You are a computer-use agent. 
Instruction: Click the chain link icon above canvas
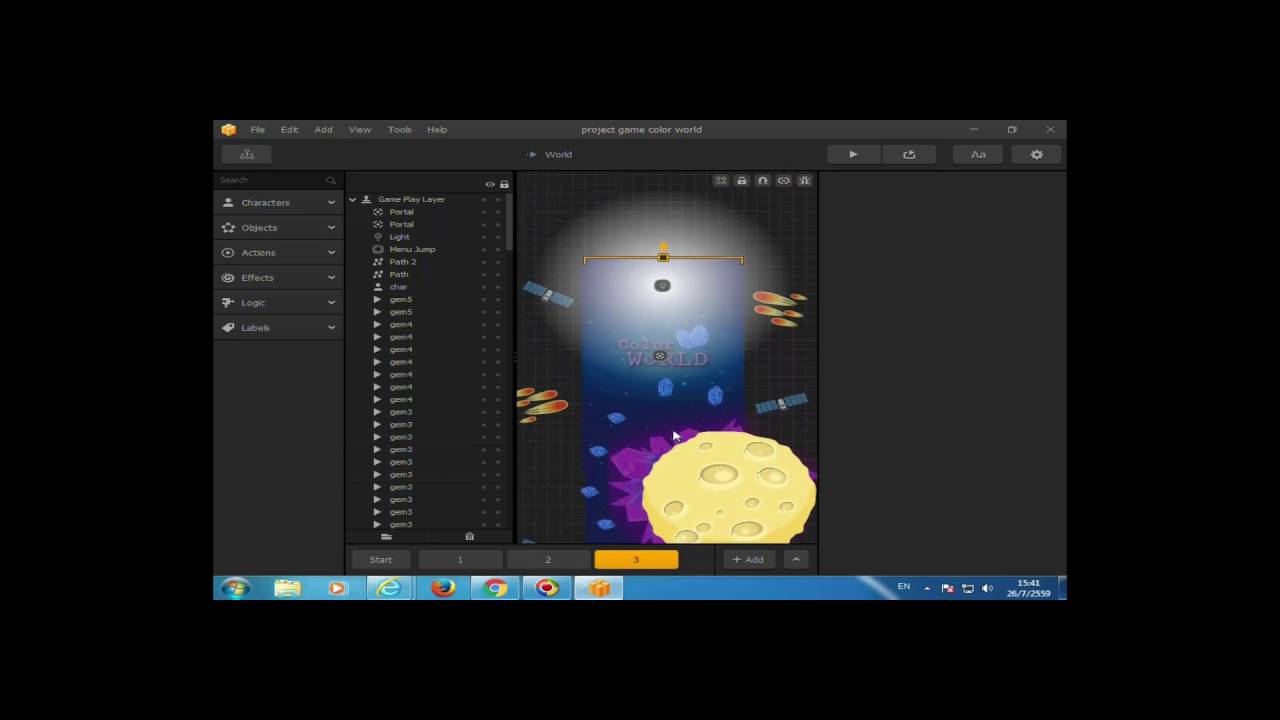[x=783, y=181]
